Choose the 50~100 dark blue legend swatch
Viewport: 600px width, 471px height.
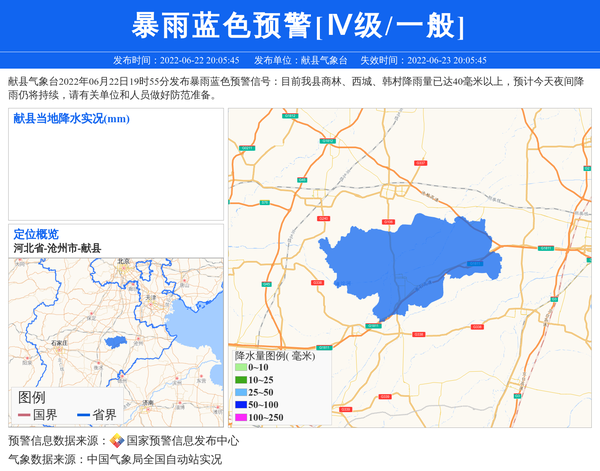[240, 405]
